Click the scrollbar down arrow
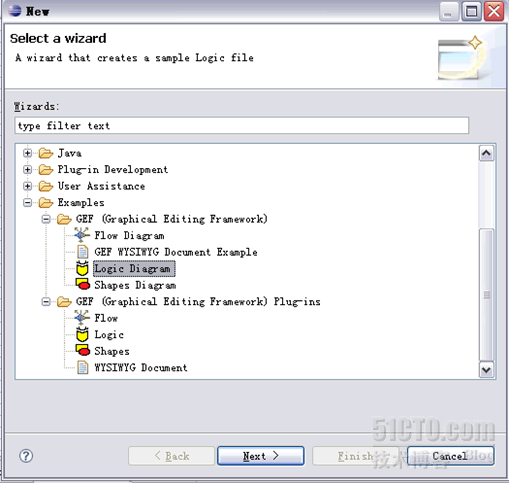The width and height of the screenshot is (509, 483). tap(486, 370)
